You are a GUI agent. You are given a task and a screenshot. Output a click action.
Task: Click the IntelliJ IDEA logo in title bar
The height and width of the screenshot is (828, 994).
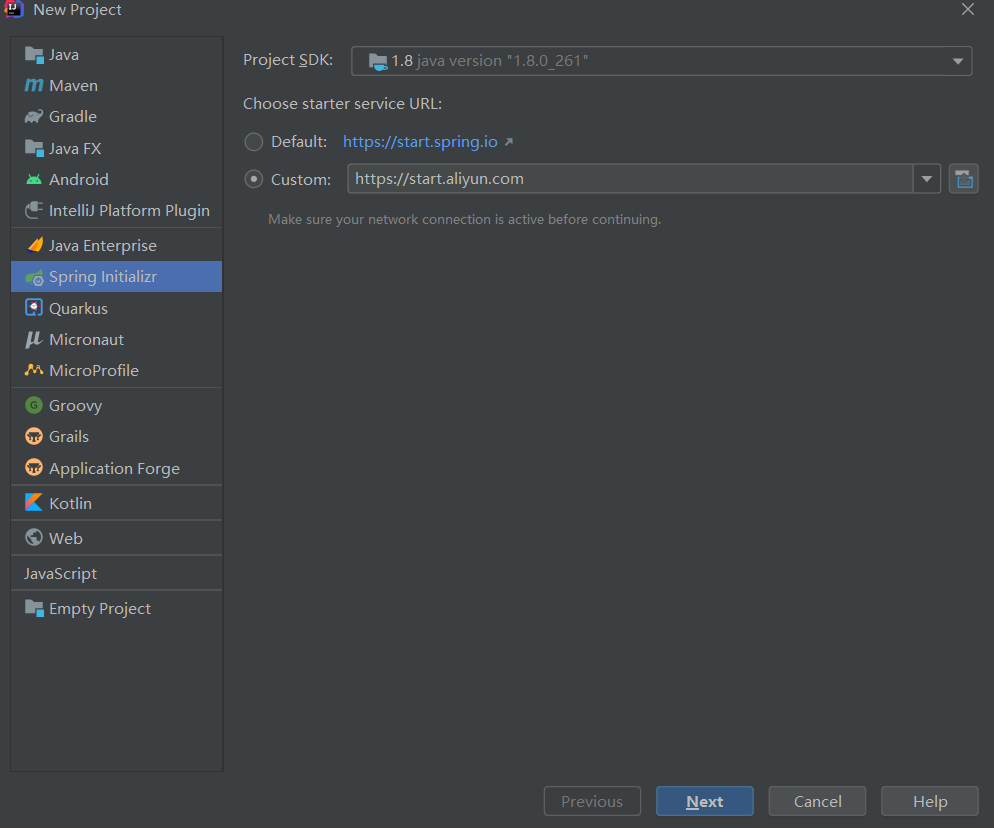click(x=13, y=9)
